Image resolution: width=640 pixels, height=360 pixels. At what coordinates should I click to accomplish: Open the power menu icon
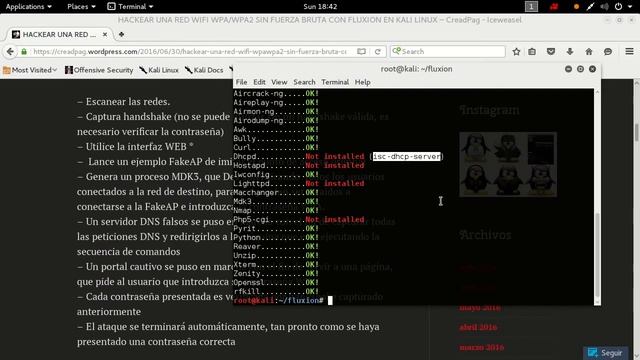[619, 7]
